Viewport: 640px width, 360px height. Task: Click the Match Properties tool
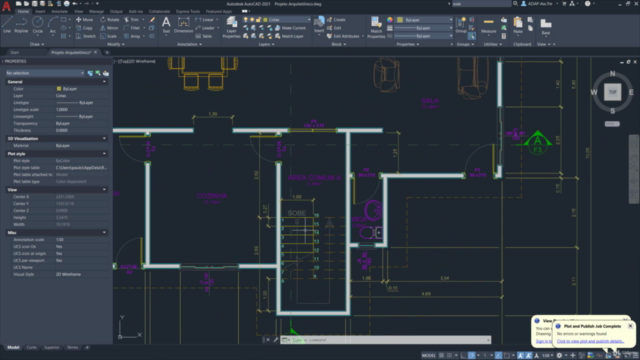376,27
